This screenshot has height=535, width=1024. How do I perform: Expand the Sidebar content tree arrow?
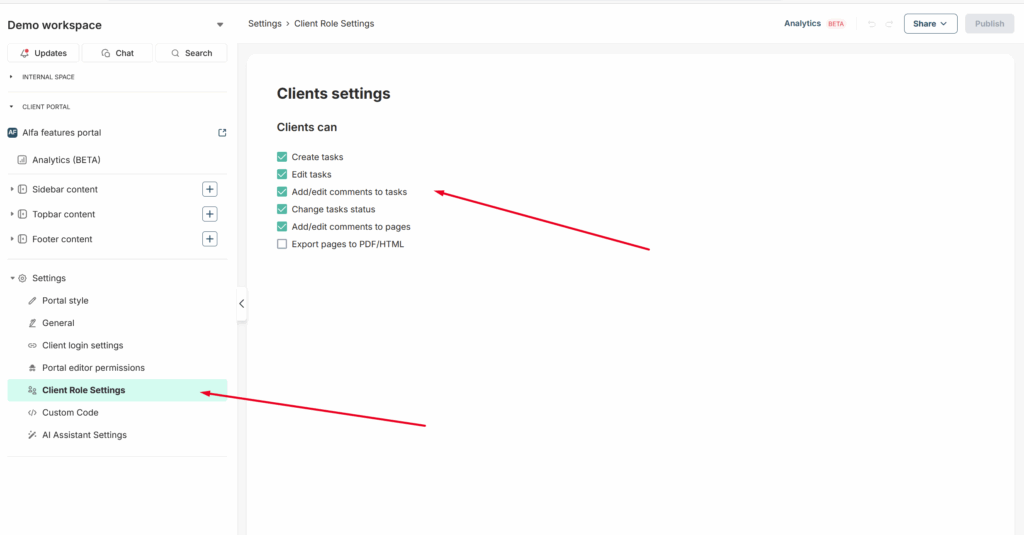pos(12,189)
